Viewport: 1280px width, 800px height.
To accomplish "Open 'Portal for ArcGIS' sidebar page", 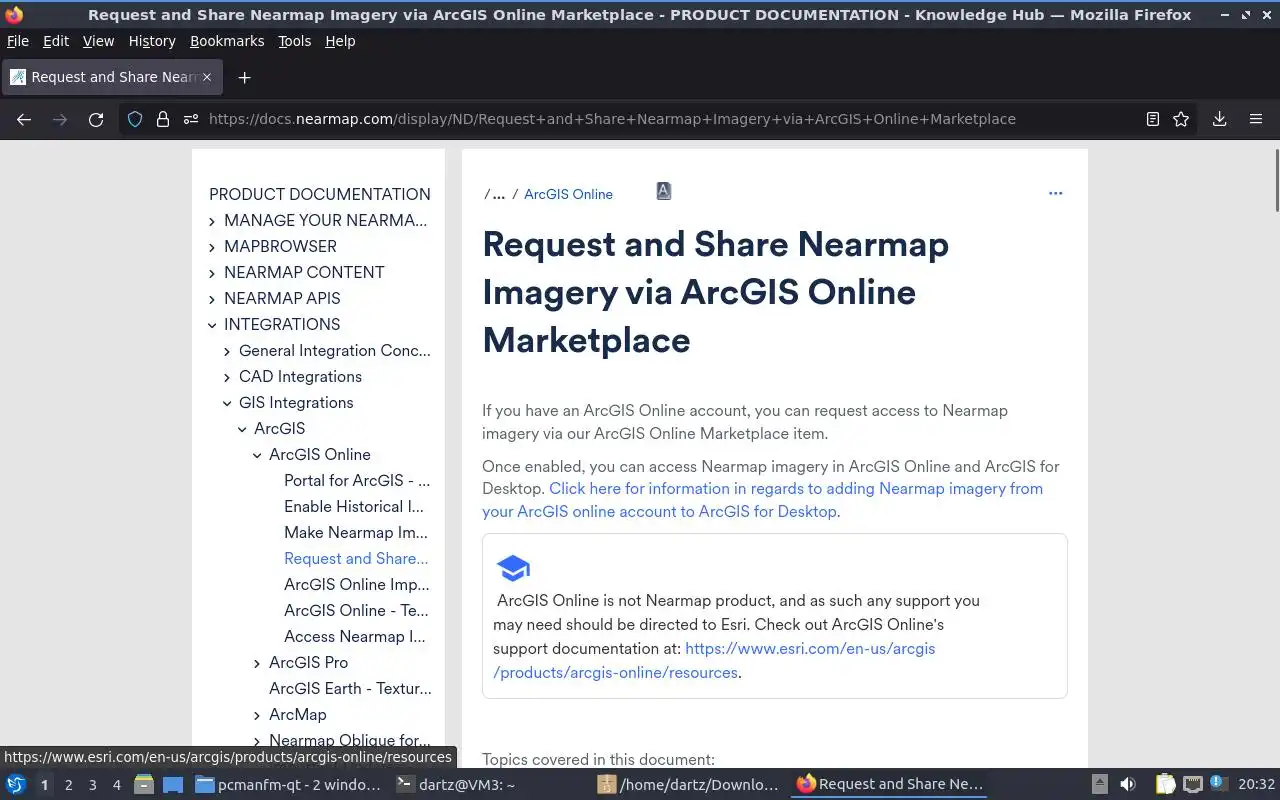I will [x=357, y=480].
